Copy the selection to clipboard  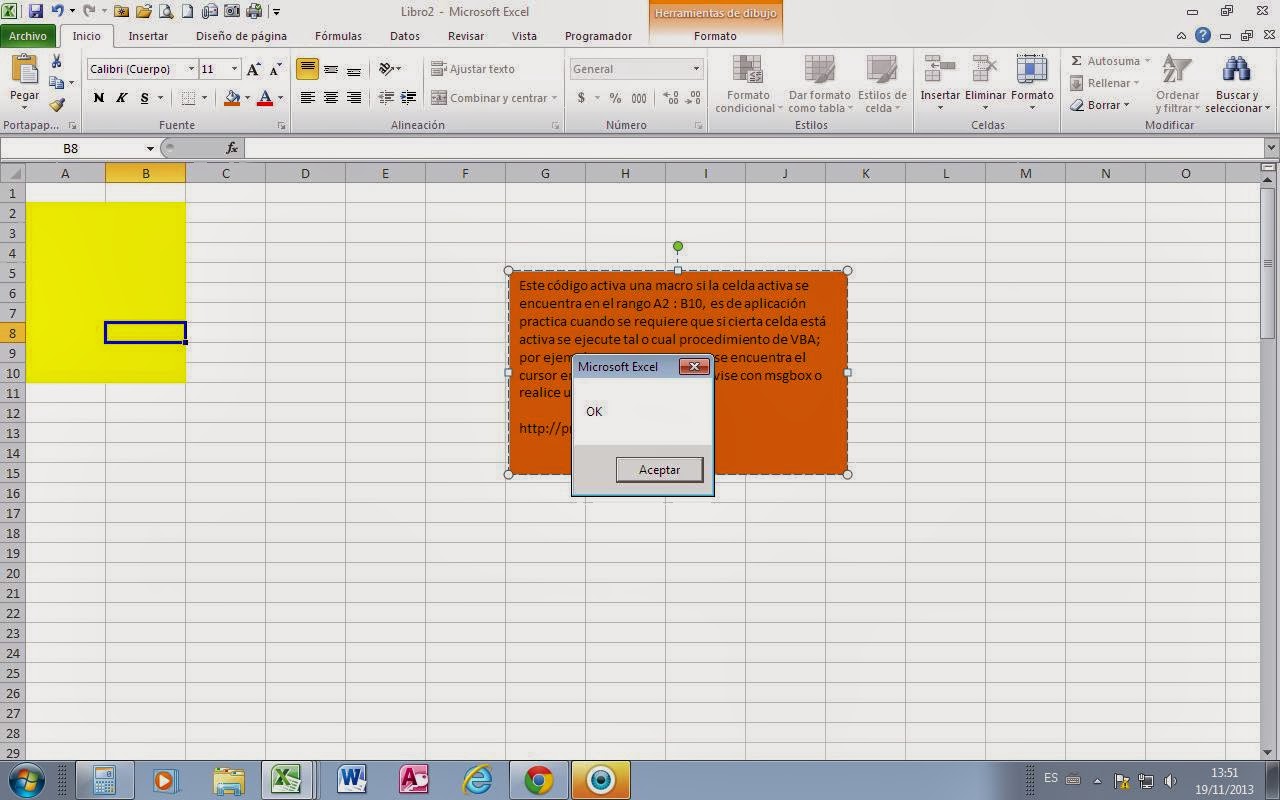tap(57, 83)
